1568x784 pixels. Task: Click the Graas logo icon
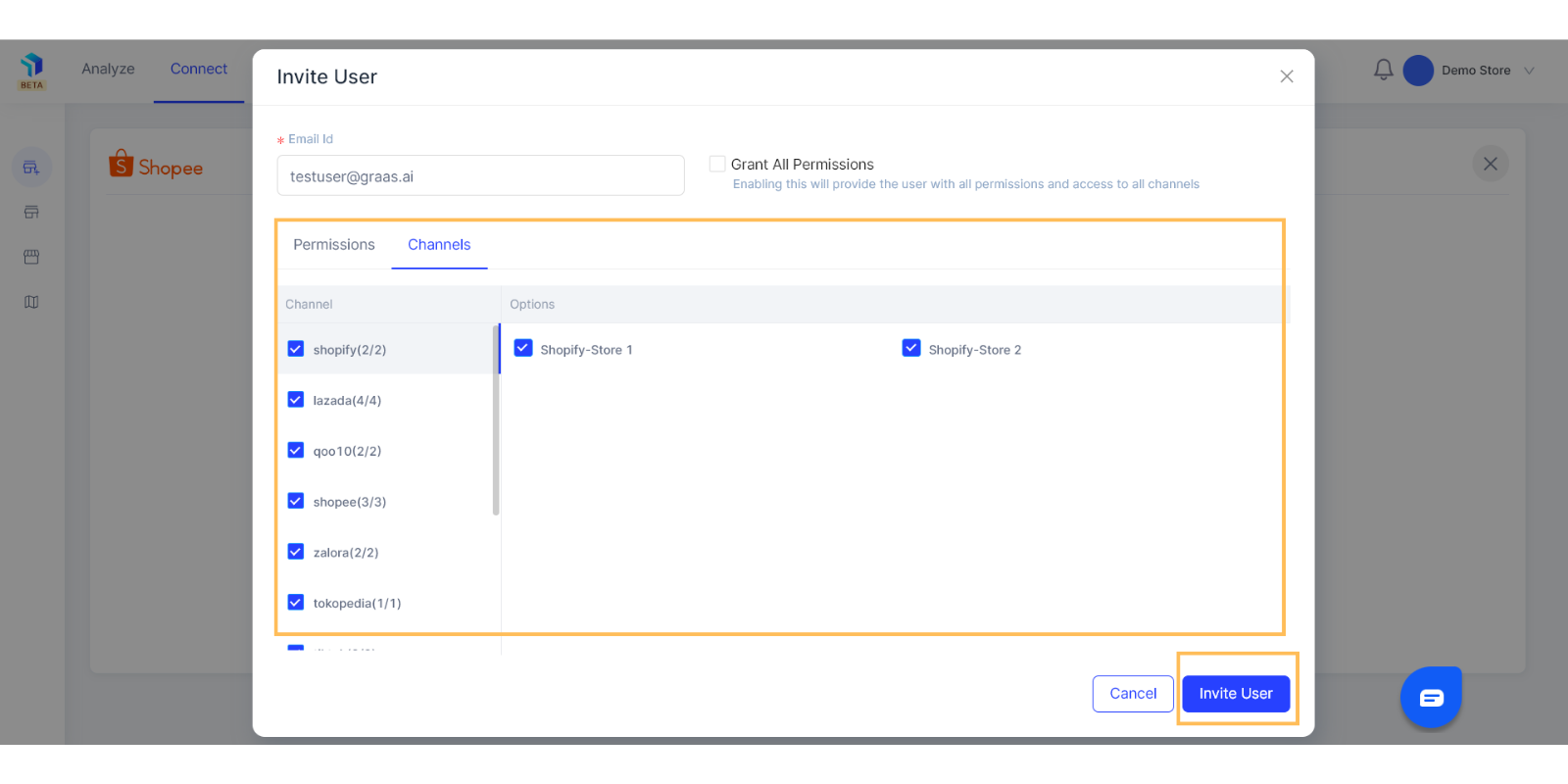click(31, 67)
